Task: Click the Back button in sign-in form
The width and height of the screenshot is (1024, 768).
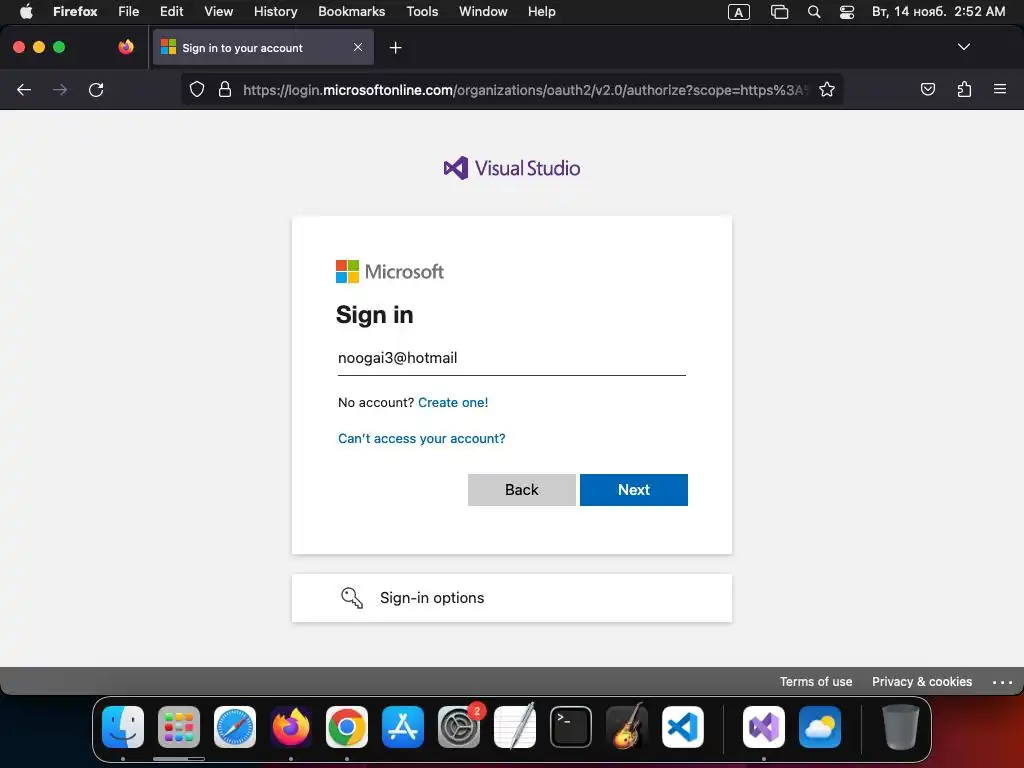Action: pos(522,490)
